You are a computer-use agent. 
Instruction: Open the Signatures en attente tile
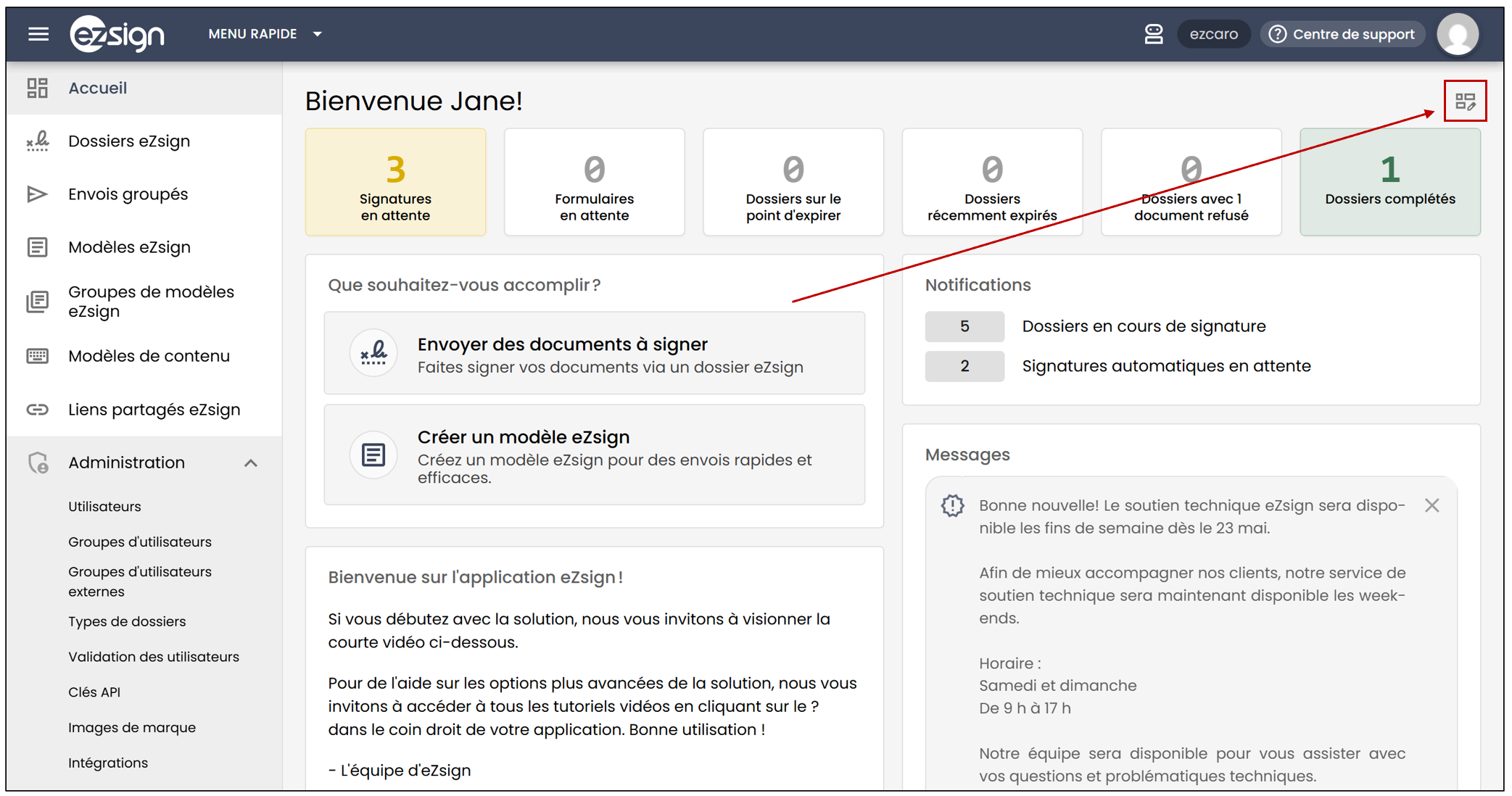(395, 182)
